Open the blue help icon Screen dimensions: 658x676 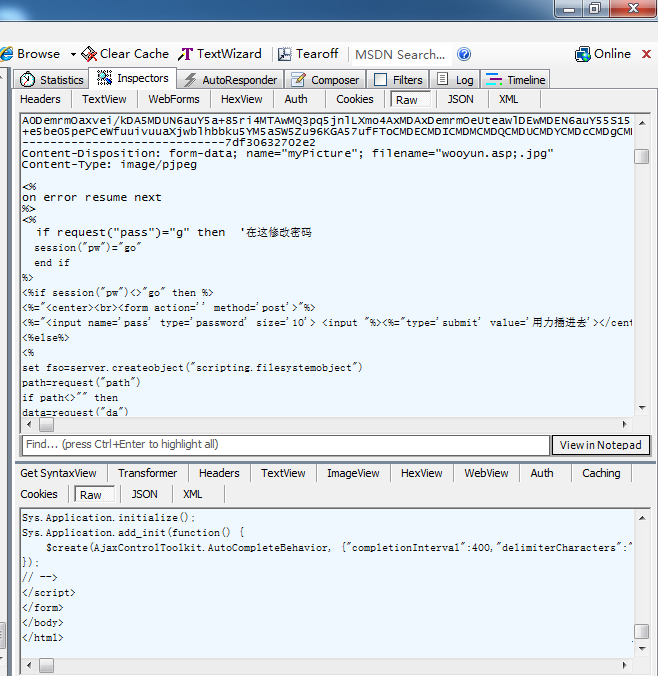tap(464, 54)
